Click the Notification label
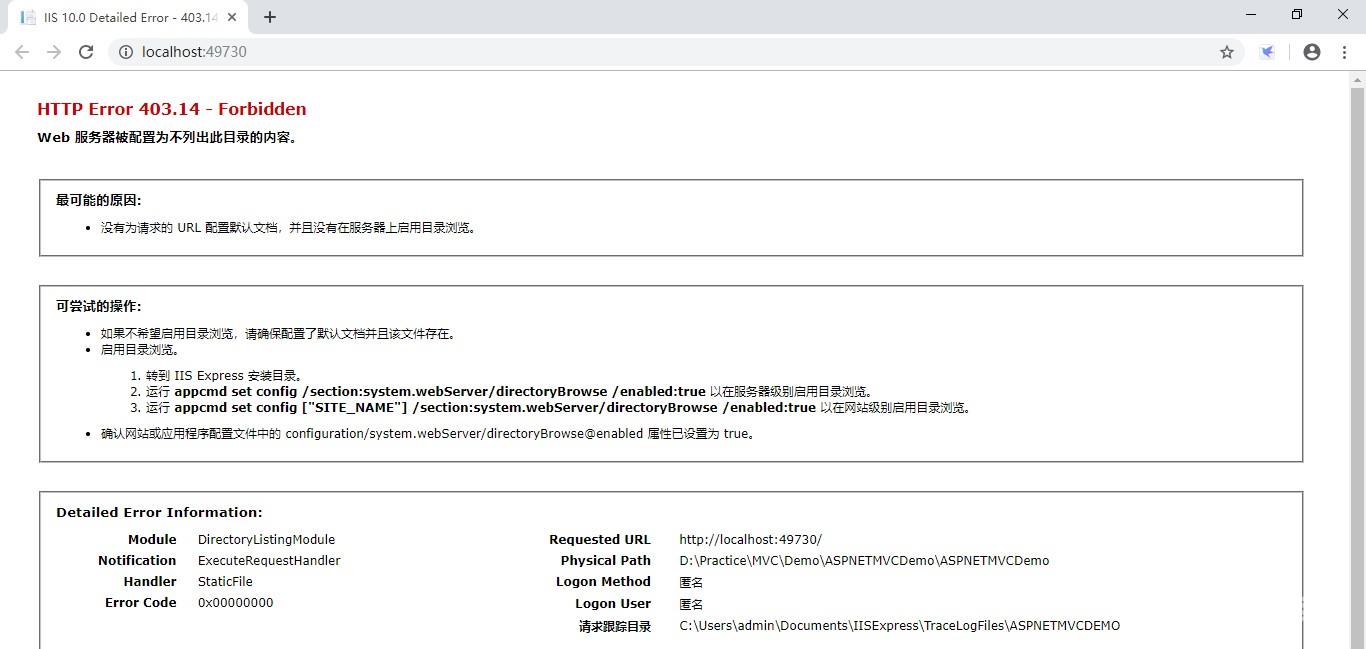Image resolution: width=1366 pixels, height=649 pixels. 137,560
